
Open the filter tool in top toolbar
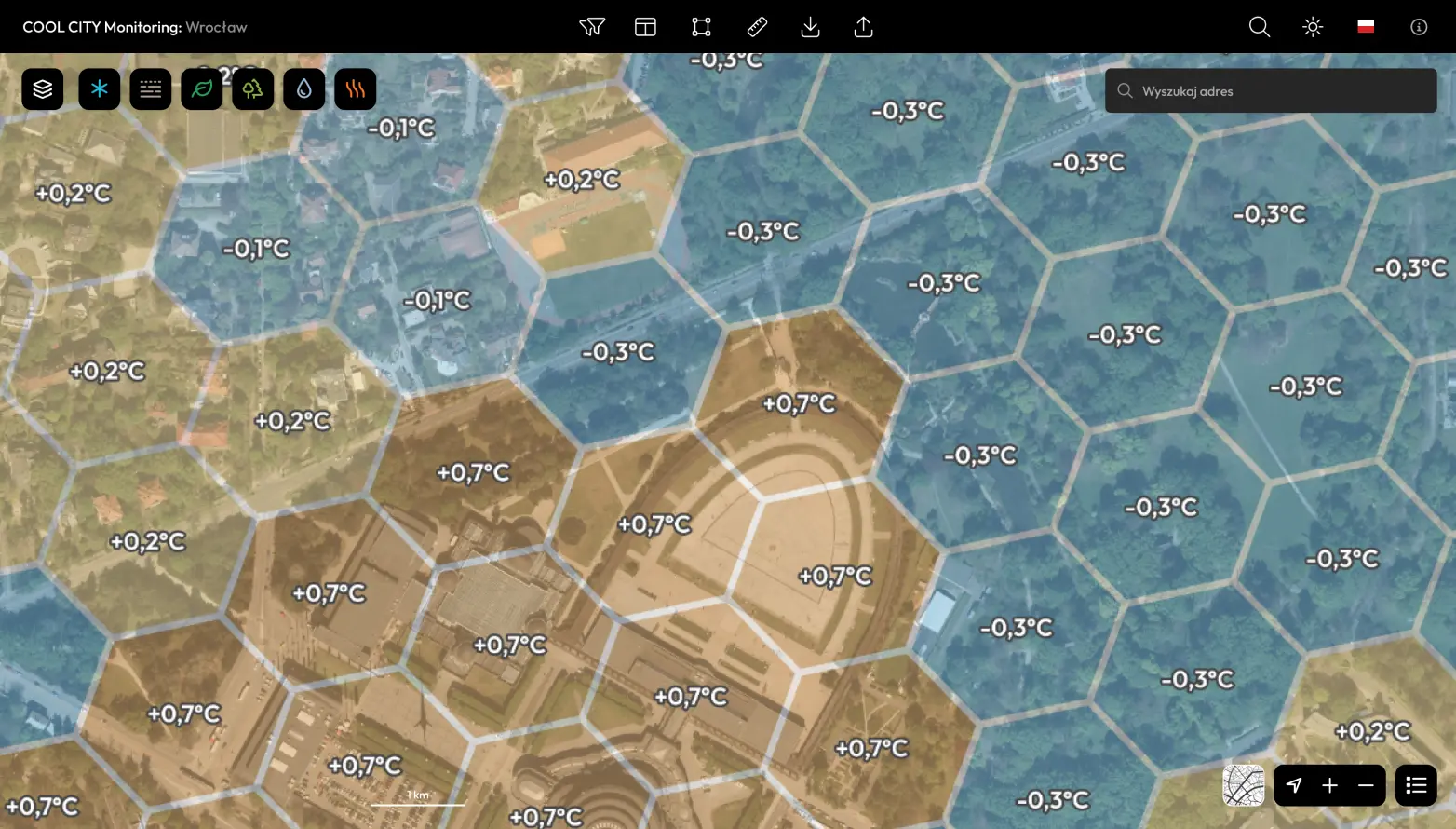[x=592, y=27]
